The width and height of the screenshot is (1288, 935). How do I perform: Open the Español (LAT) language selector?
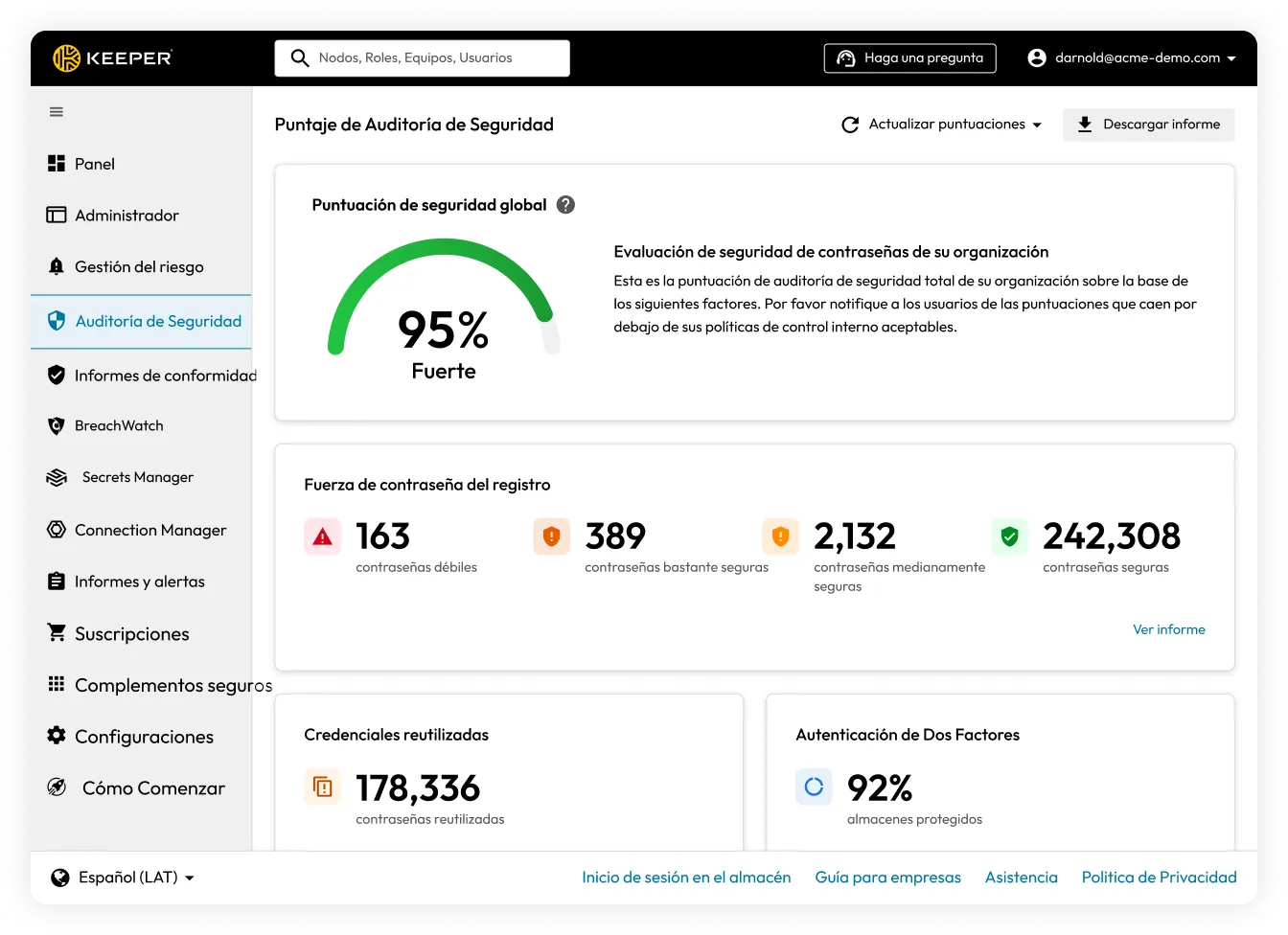123,878
